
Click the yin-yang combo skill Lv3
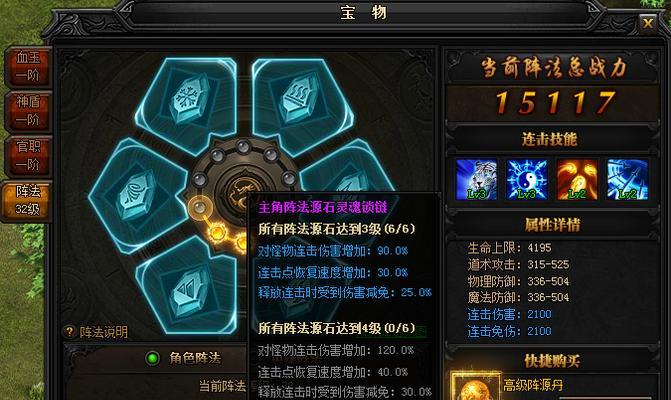pyautogui.click(x=527, y=179)
